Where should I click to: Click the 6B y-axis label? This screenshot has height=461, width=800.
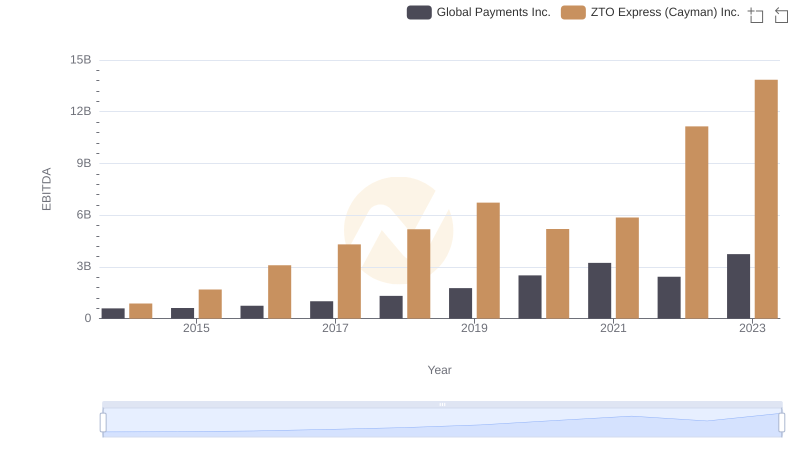click(84, 215)
